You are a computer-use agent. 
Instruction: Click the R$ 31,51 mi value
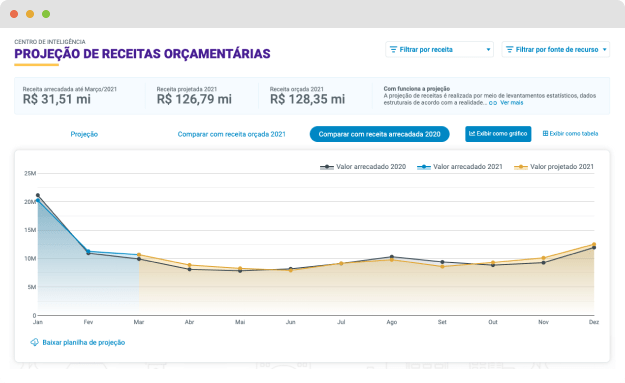[x=57, y=99]
